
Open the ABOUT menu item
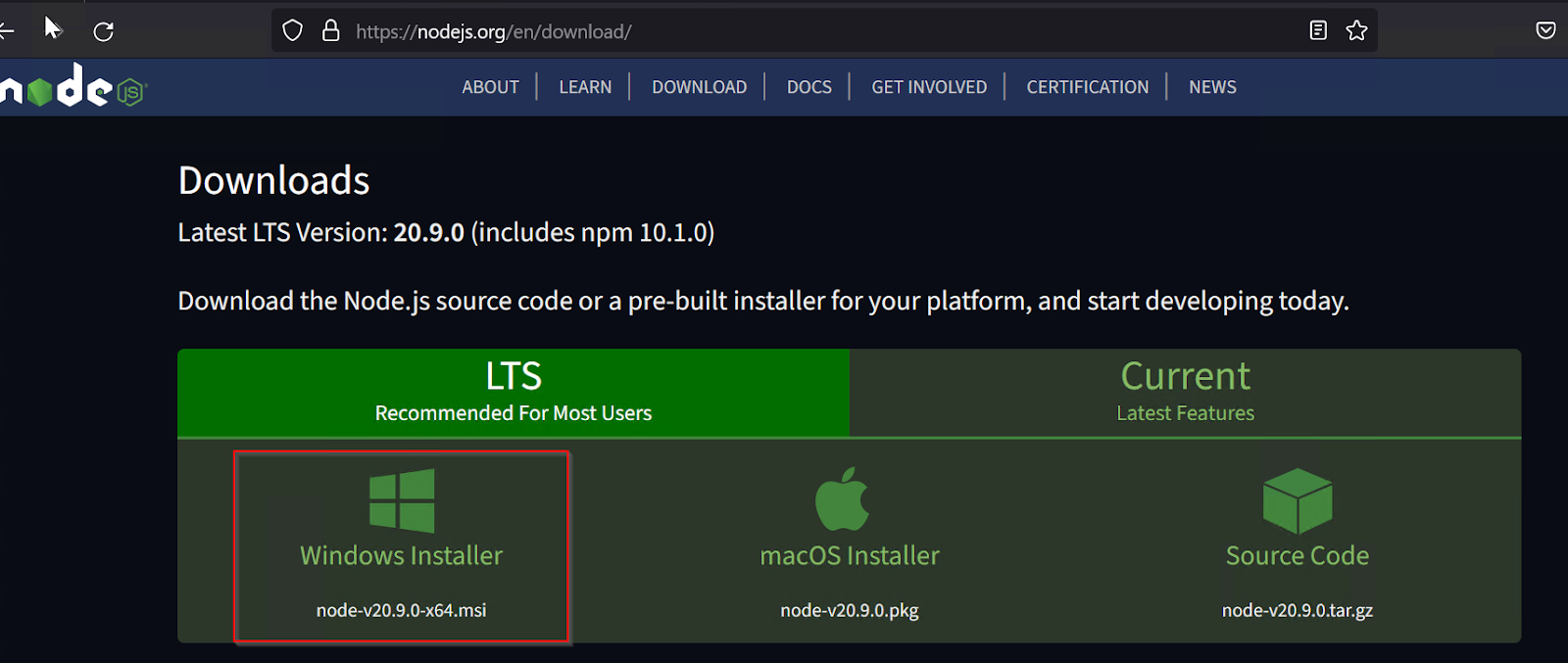tap(490, 87)
